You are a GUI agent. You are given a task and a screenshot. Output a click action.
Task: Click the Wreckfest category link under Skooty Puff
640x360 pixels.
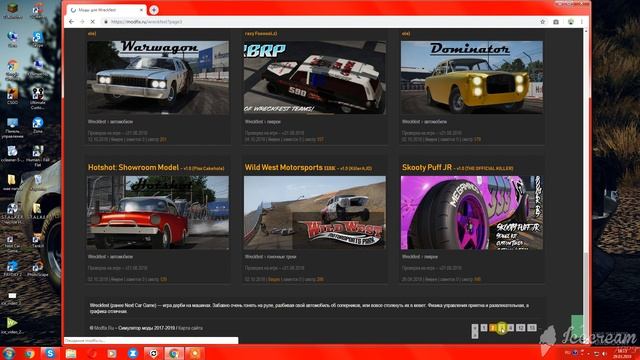coord(411,257)
